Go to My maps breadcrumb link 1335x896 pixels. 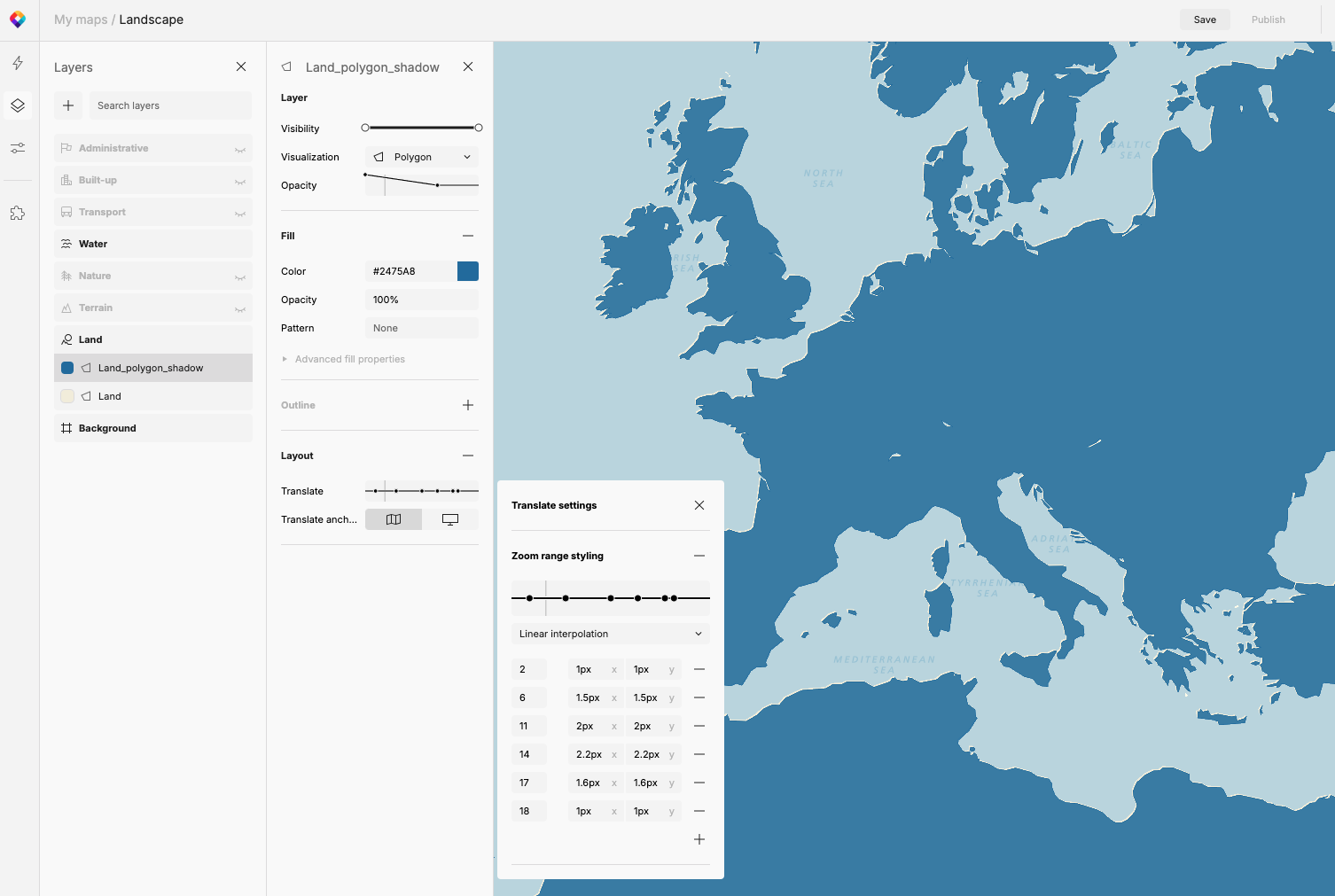pyautogui.click(x=81, y=19)
